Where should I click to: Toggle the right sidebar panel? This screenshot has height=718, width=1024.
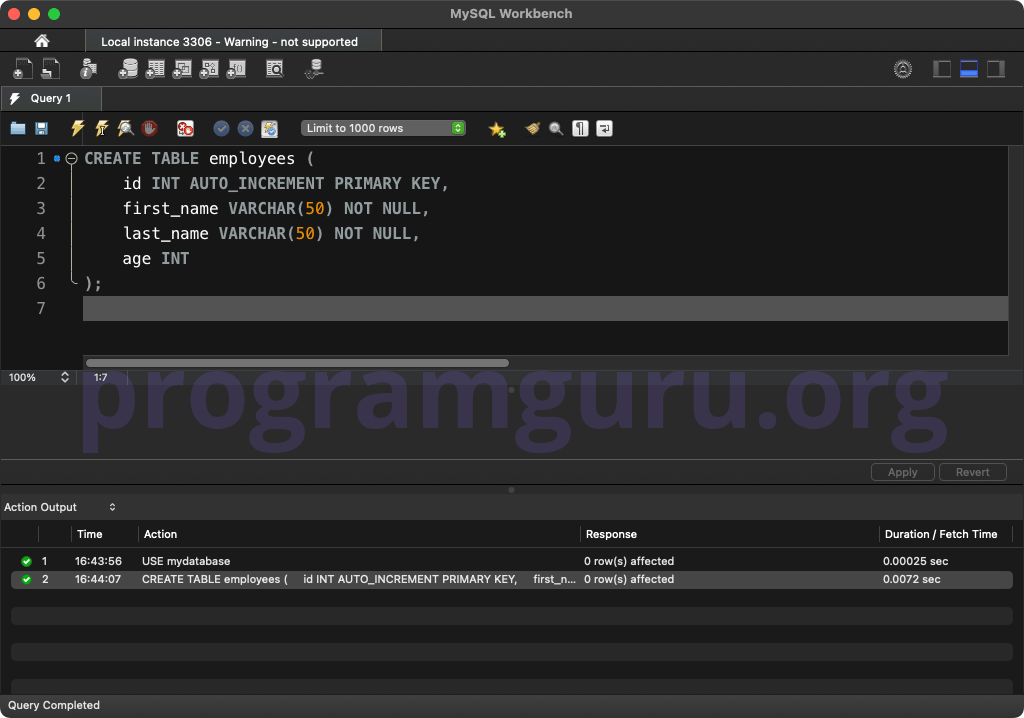[995, 69]
